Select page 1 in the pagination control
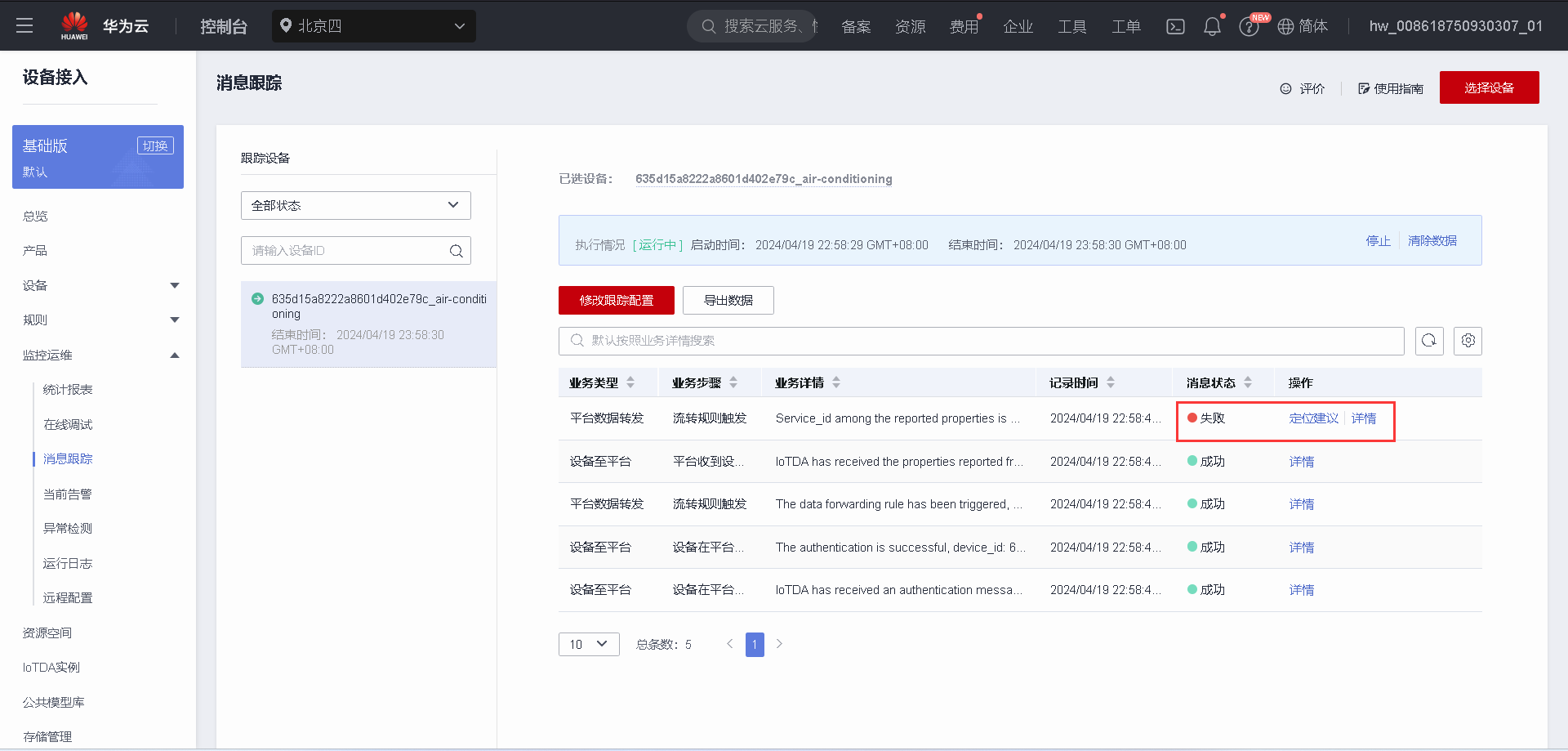The width and height of the screenshot is (1568, 751). tap(754, 644)
